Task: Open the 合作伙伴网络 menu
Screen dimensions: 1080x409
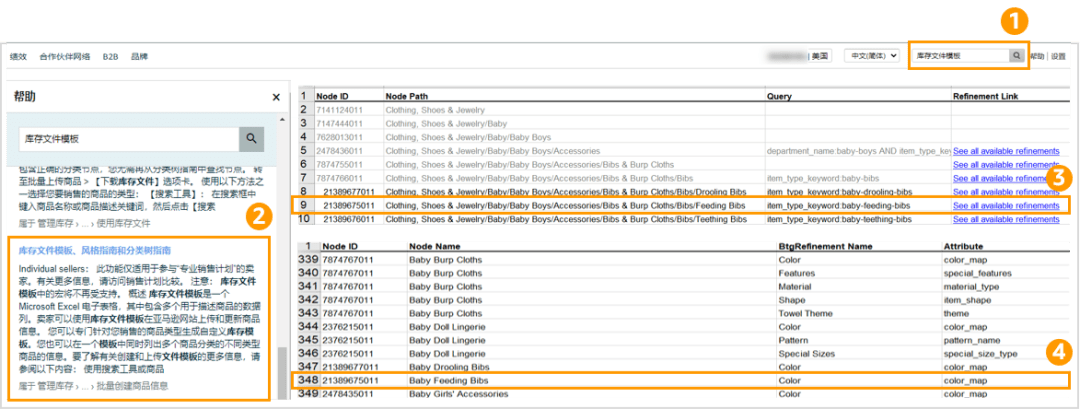Action: 65,57
